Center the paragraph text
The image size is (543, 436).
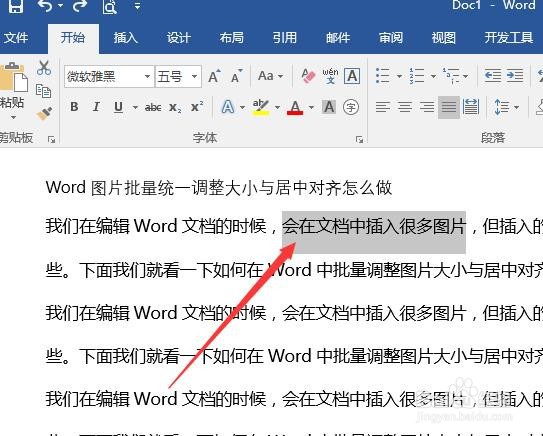click(x=405, y=107)
